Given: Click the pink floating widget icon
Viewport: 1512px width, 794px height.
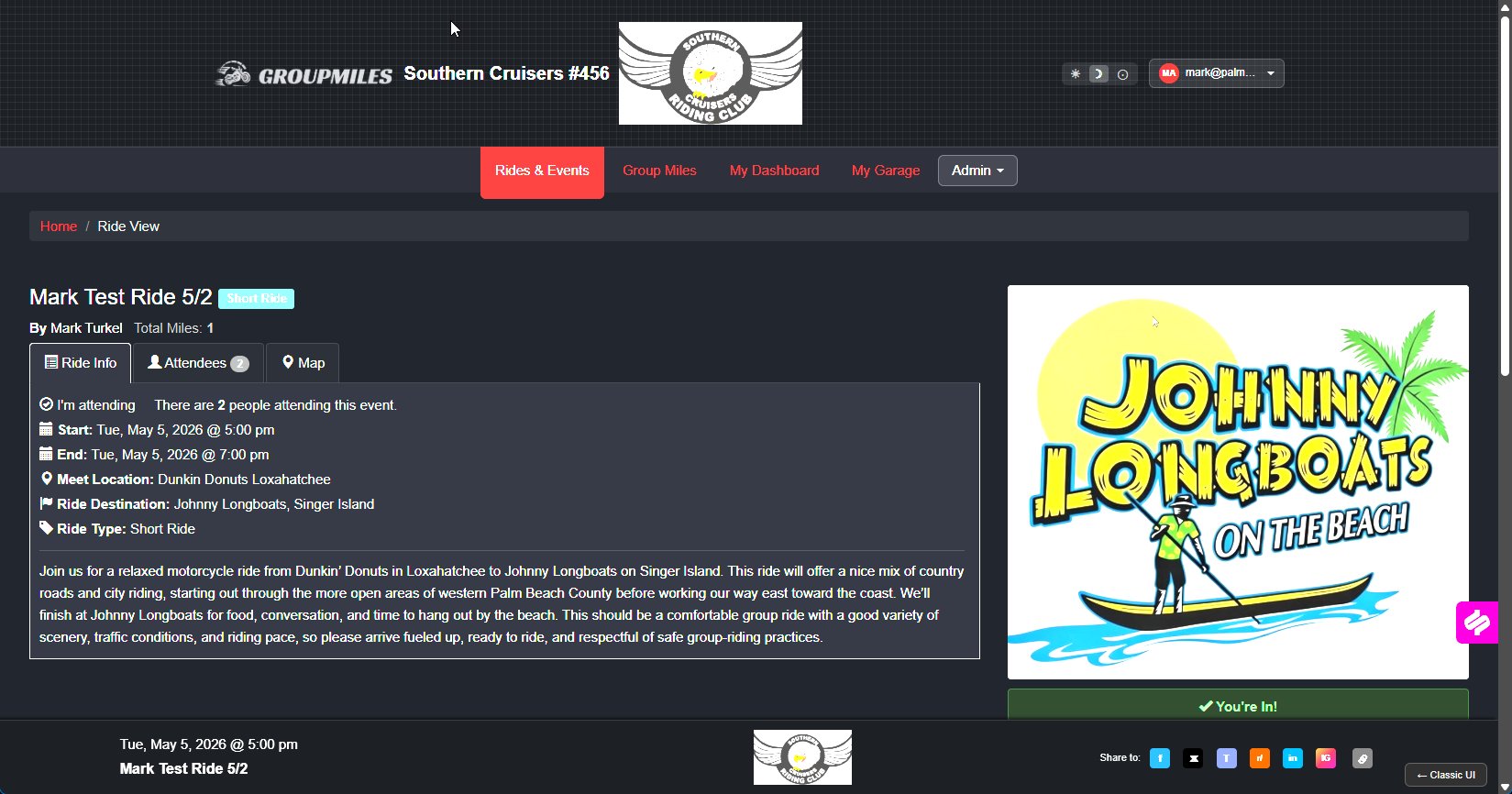Looking at the screenshot, I should click(x=1477, y=623).
